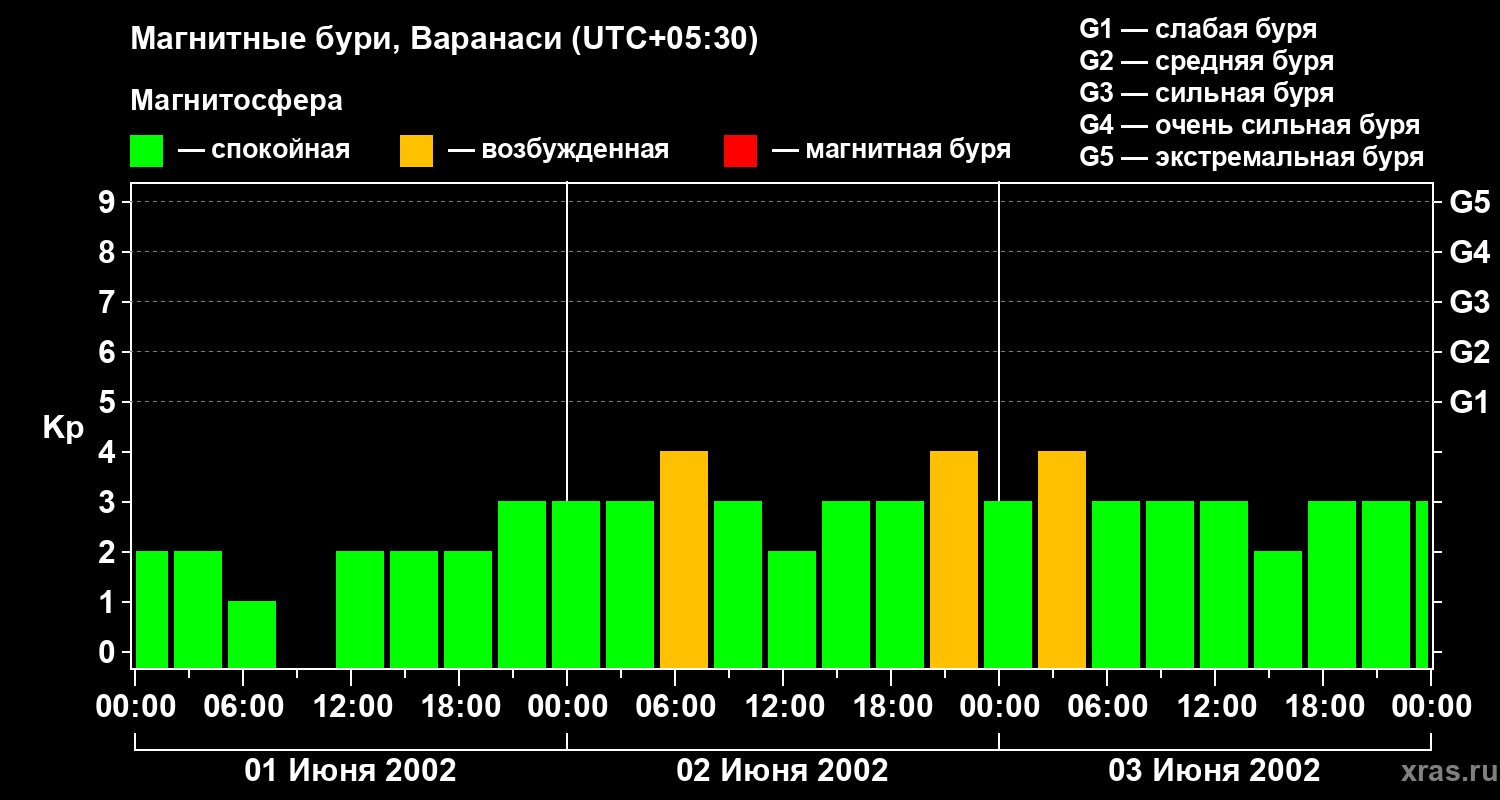Click the orange 'возбужденная' legend swatch
This screenshot has width=1500, height=800.
point(416,151)
